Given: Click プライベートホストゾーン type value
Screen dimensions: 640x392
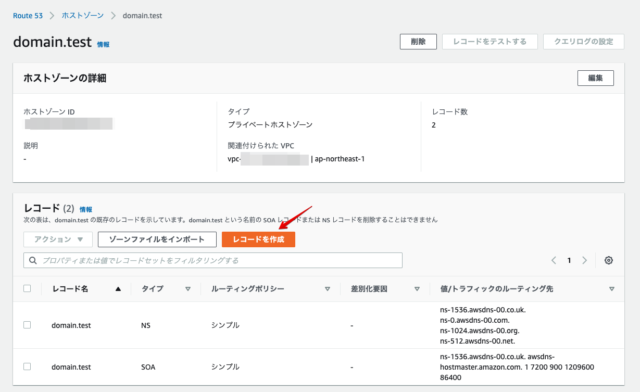Looking at the screenshot, I should click(270, 125).
